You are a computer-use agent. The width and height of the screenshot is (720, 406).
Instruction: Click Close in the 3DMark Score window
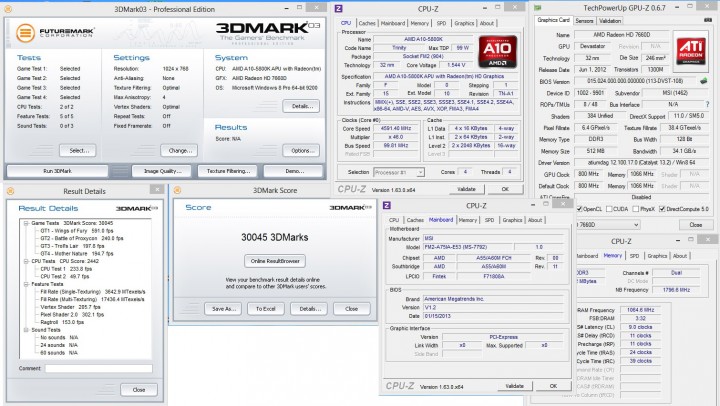click(x=352, y=309)
